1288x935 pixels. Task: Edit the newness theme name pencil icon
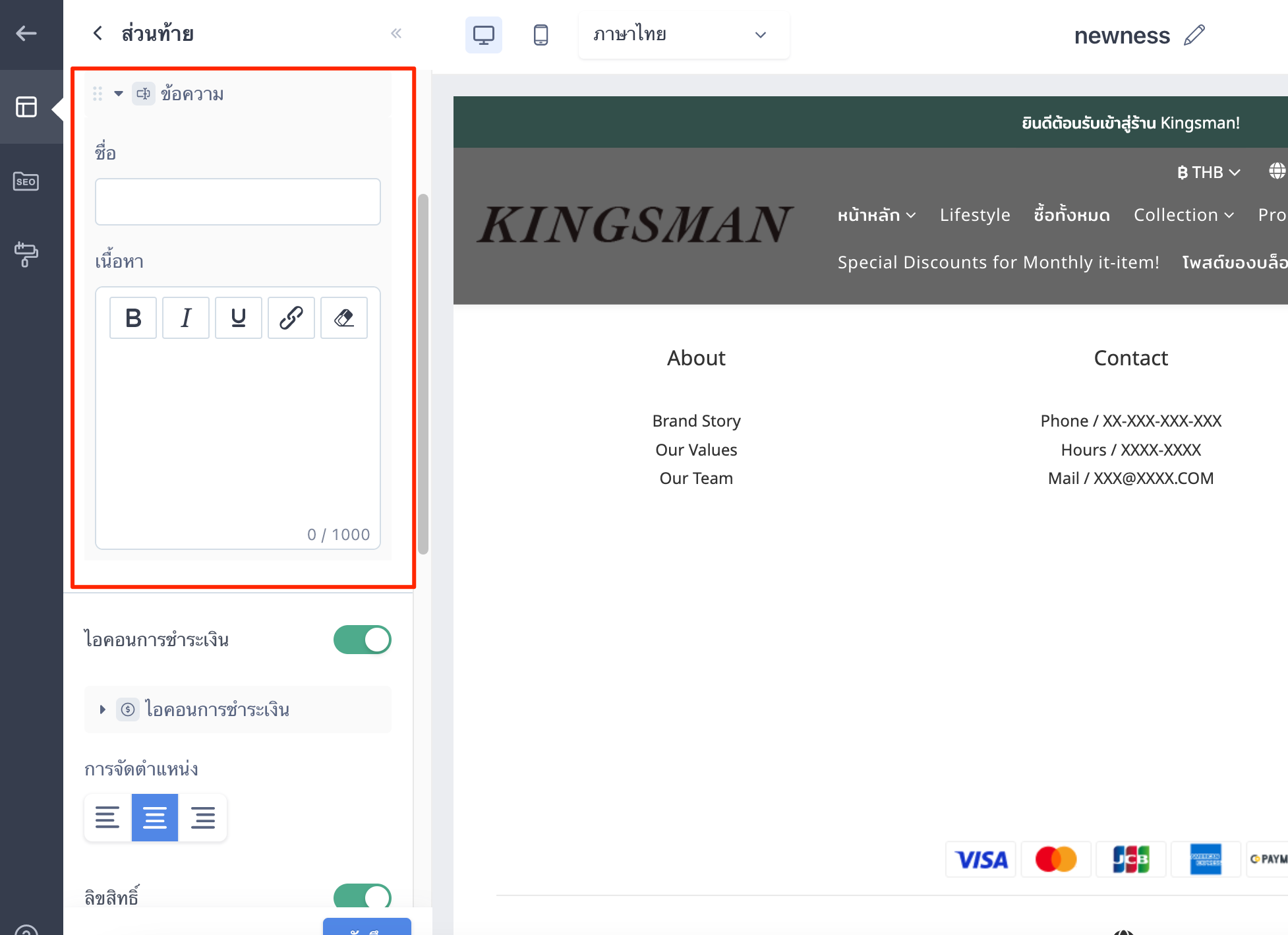click(1194, 35)
